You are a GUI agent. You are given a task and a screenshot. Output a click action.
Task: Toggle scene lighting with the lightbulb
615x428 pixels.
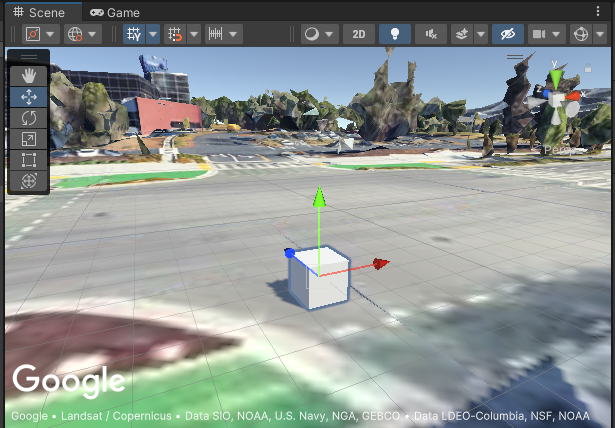395,34
